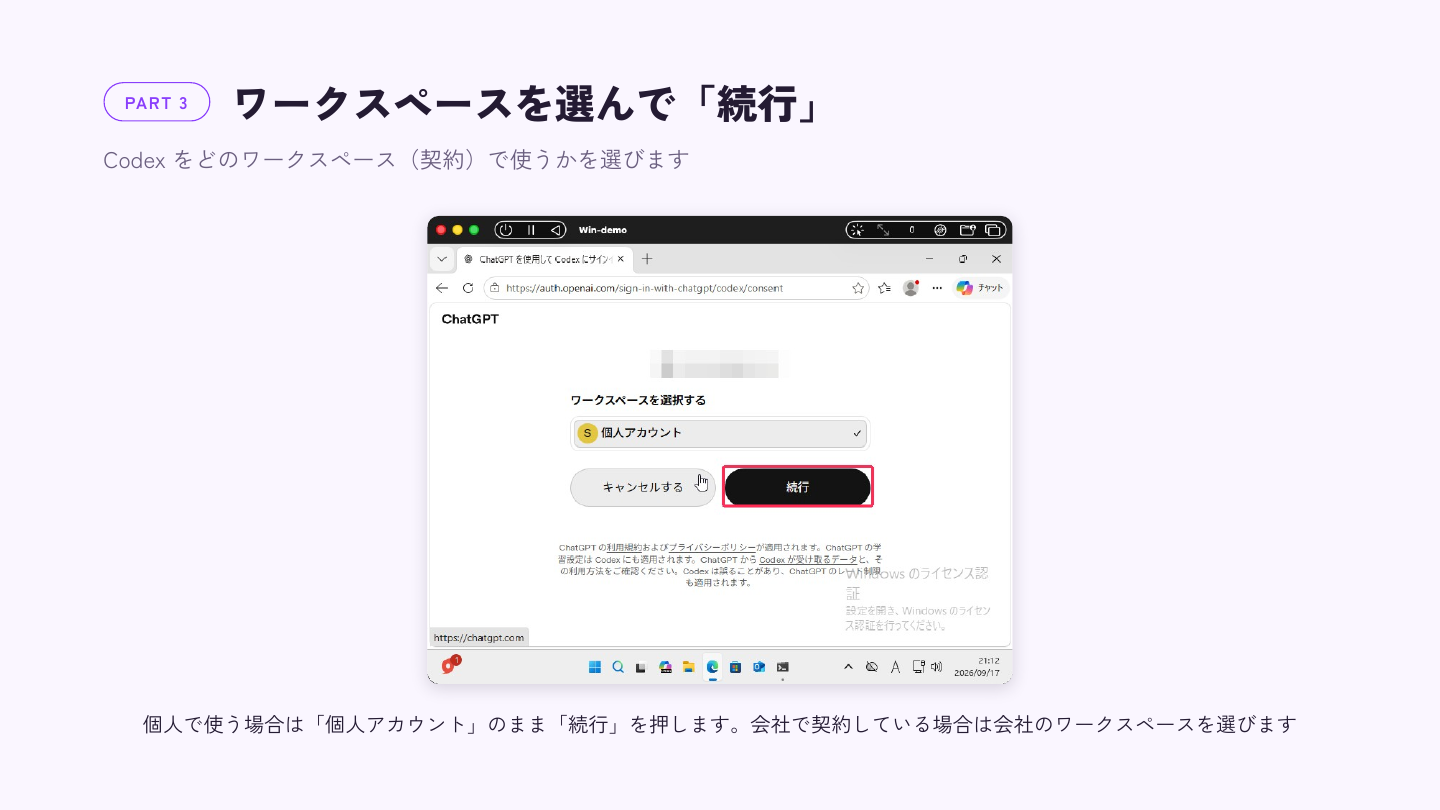Open the network status tray icon
1440x810 pixels.
[917, 667]
